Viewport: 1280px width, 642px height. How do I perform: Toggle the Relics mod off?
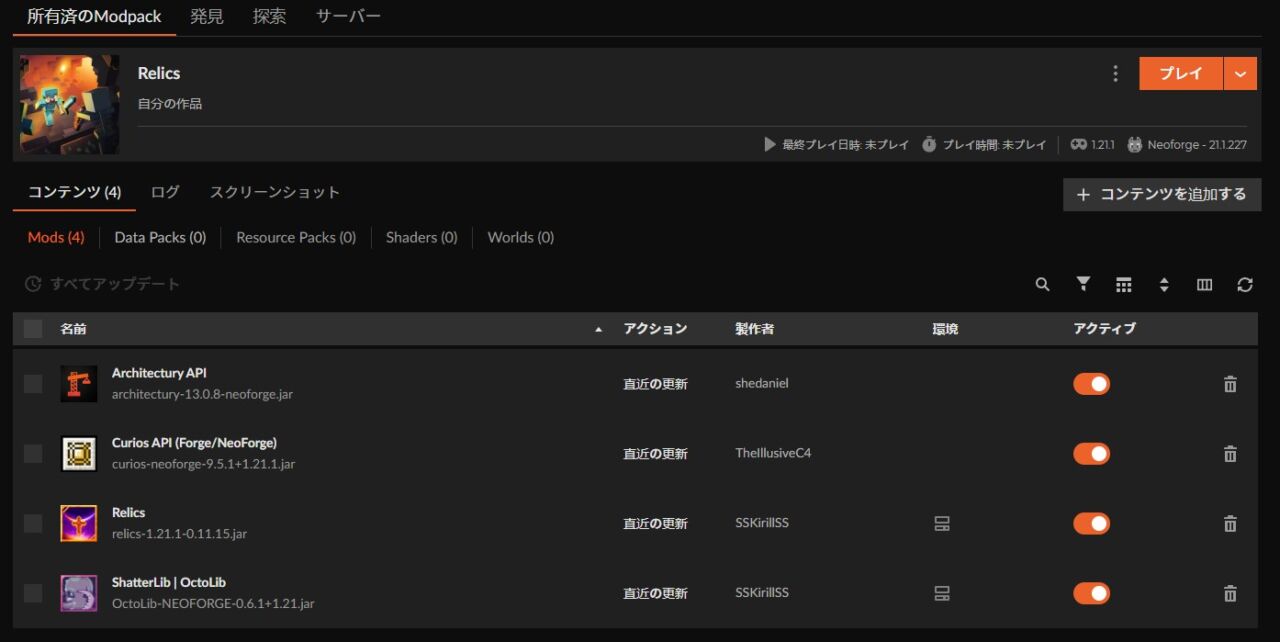point(1091,523)
